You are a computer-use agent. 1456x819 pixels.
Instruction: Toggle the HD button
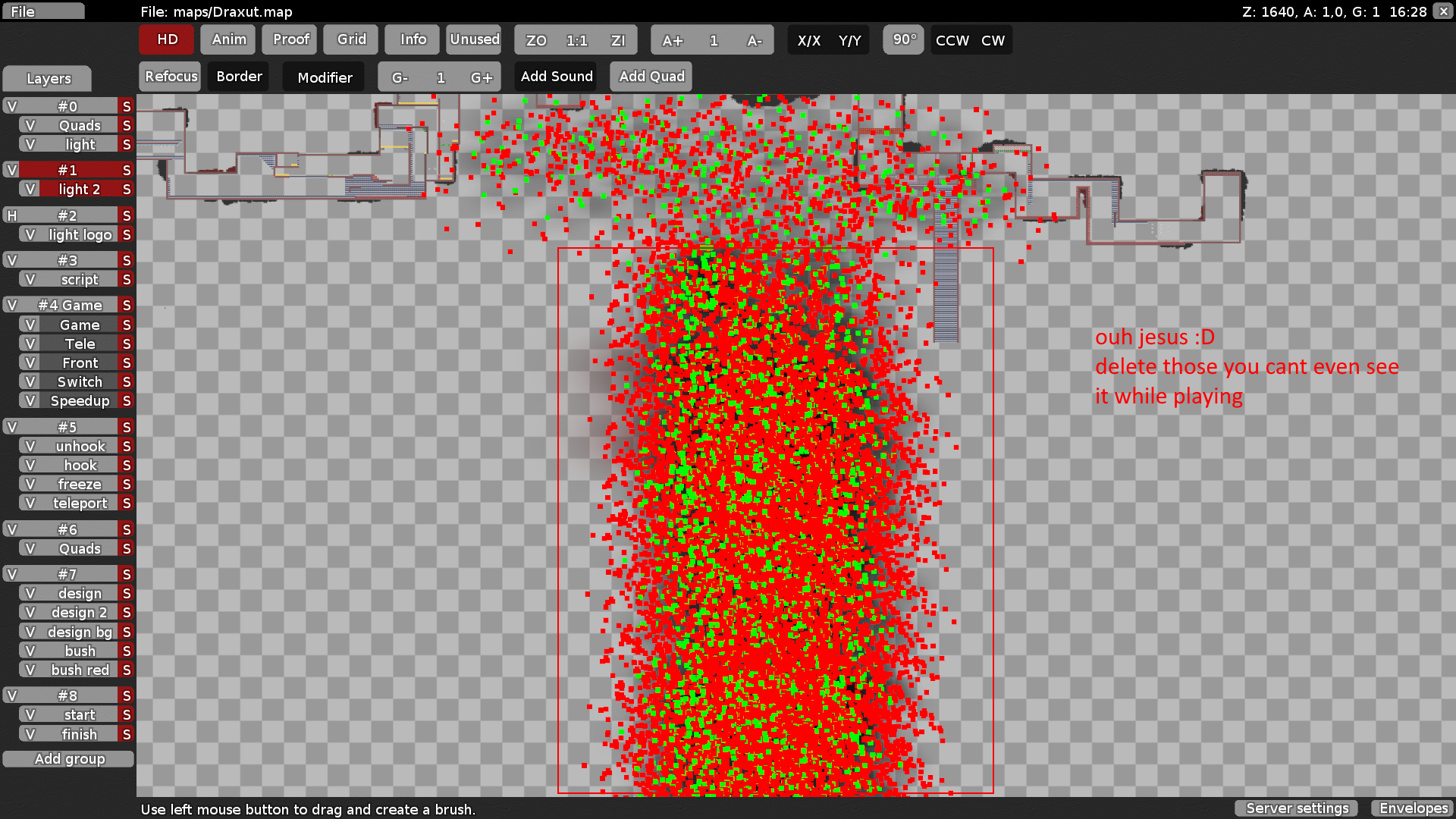point(167,39)
